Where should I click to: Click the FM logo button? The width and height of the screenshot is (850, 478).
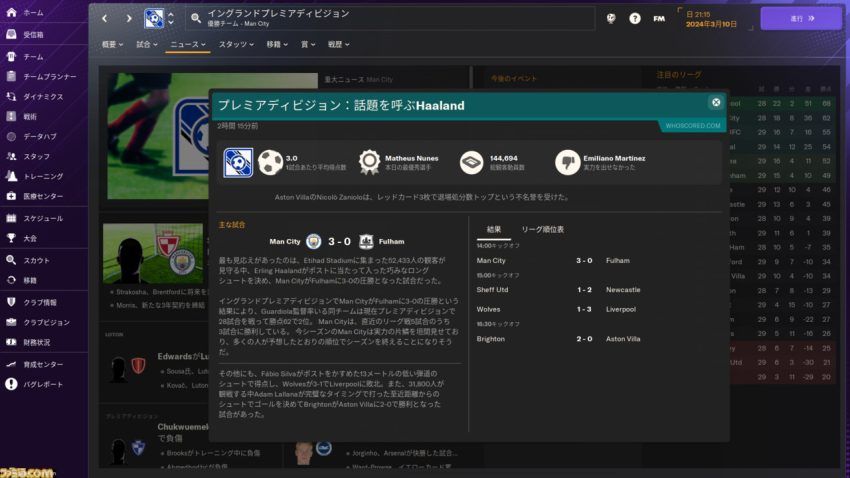tap(659, 18)
